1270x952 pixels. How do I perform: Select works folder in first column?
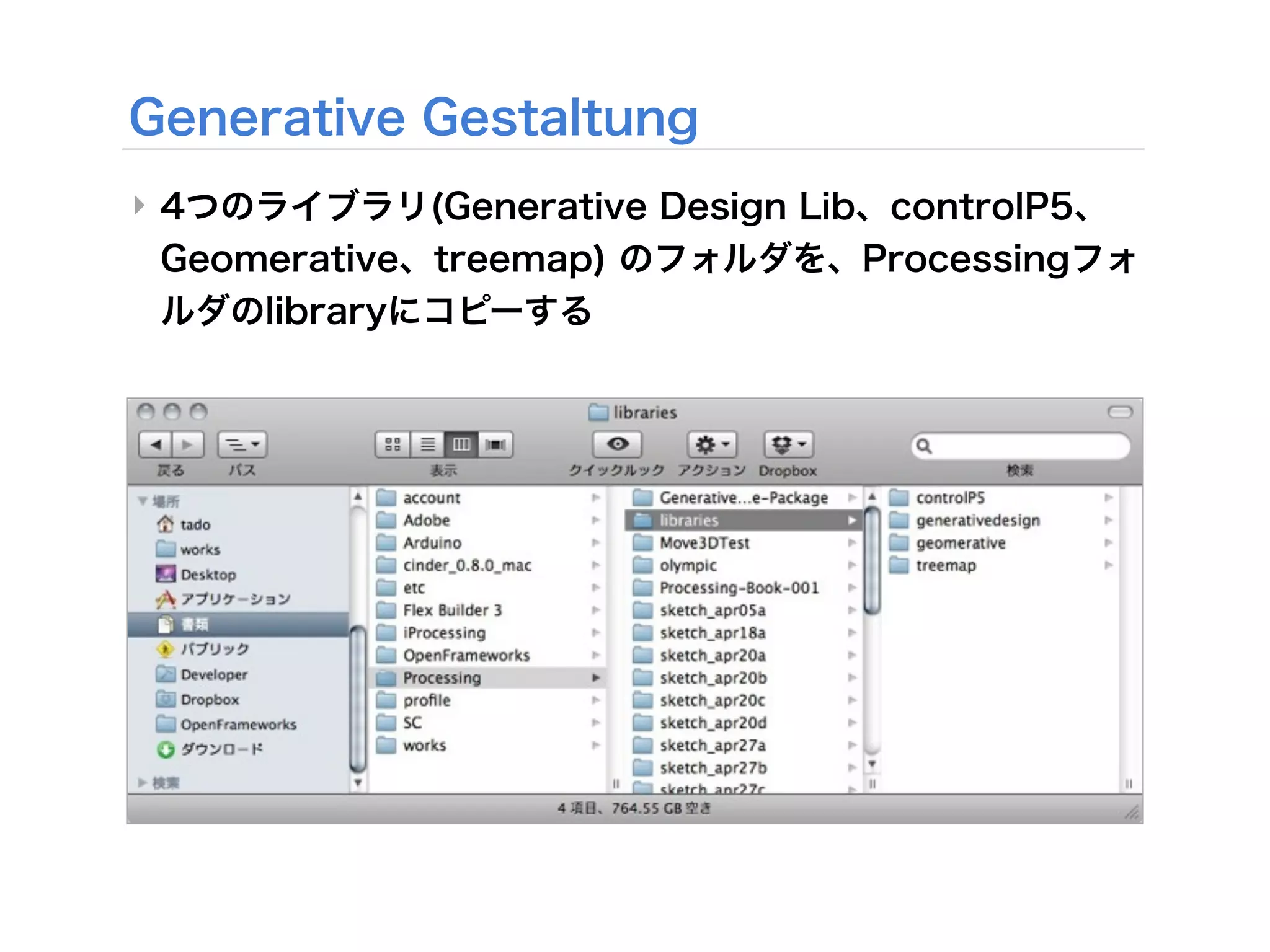click(487, 745)
